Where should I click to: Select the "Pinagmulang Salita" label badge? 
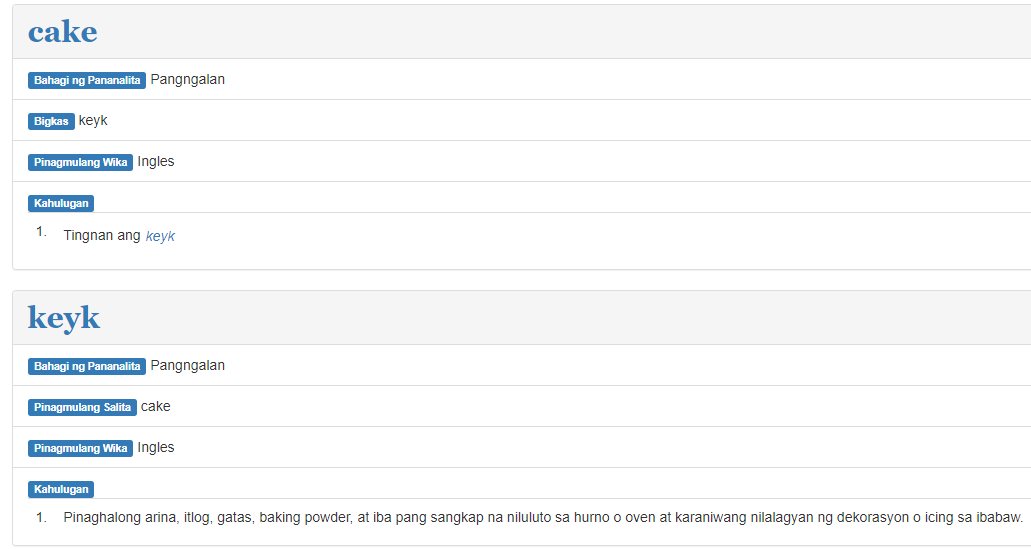82,407
